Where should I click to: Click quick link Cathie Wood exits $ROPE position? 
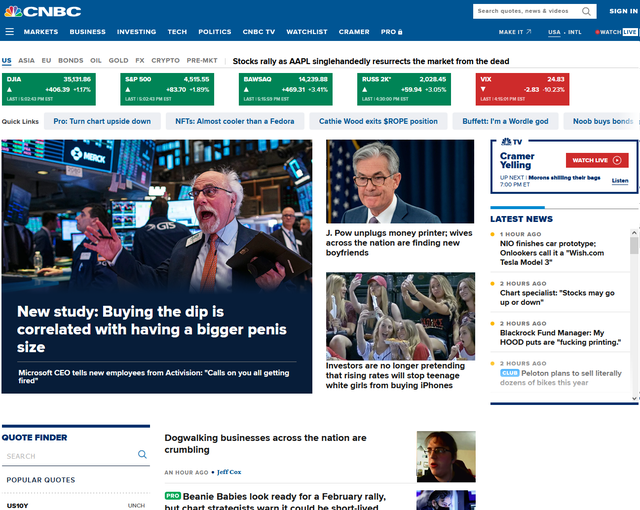point(378,121)
